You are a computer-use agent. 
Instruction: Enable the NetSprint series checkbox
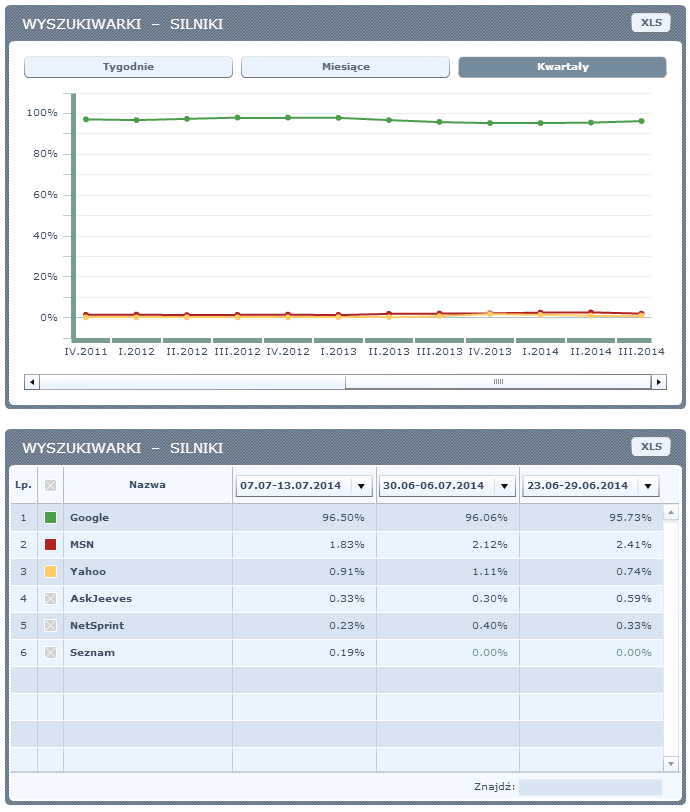pyautogui.click(x=50, y=625)
